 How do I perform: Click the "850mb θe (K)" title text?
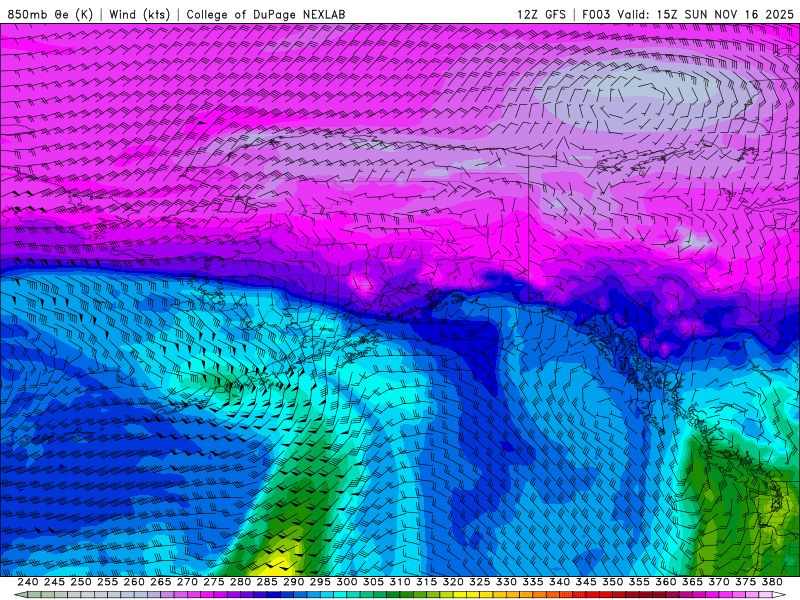coord(50,14)
